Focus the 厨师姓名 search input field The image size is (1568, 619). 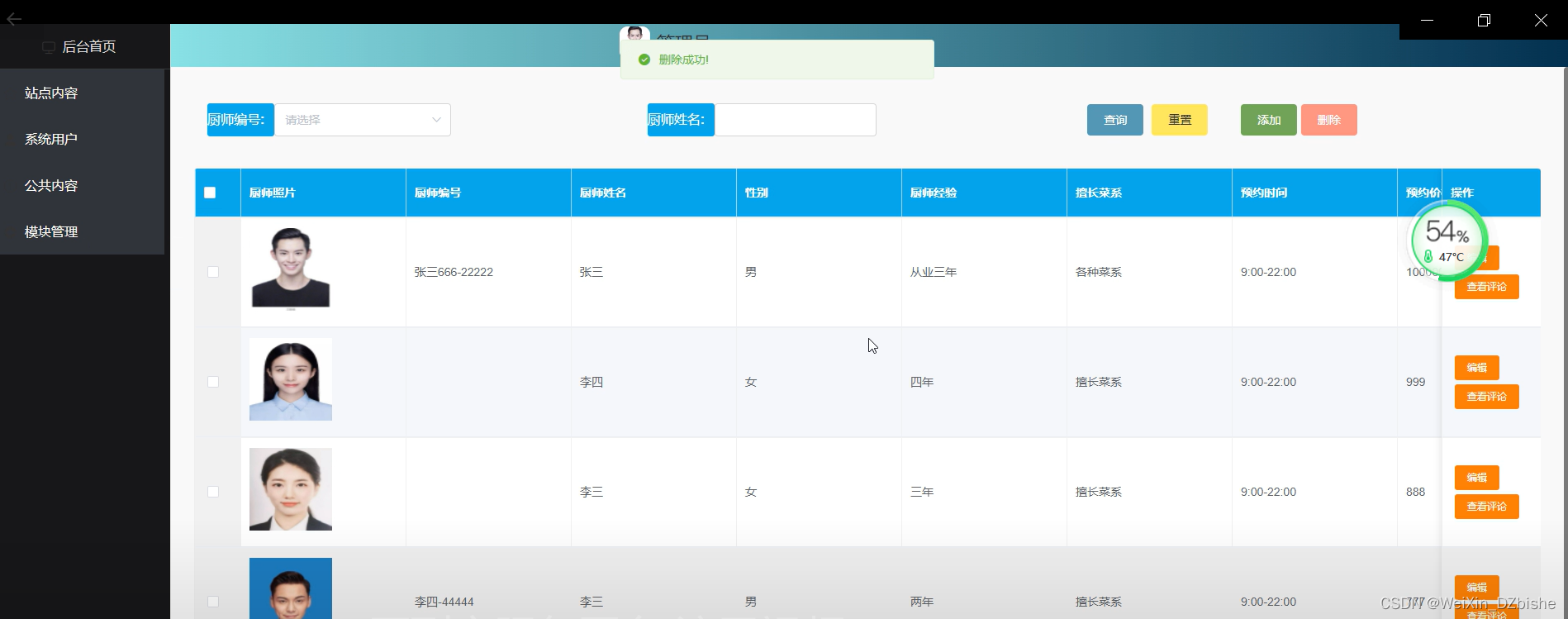(x=796, y=120)
